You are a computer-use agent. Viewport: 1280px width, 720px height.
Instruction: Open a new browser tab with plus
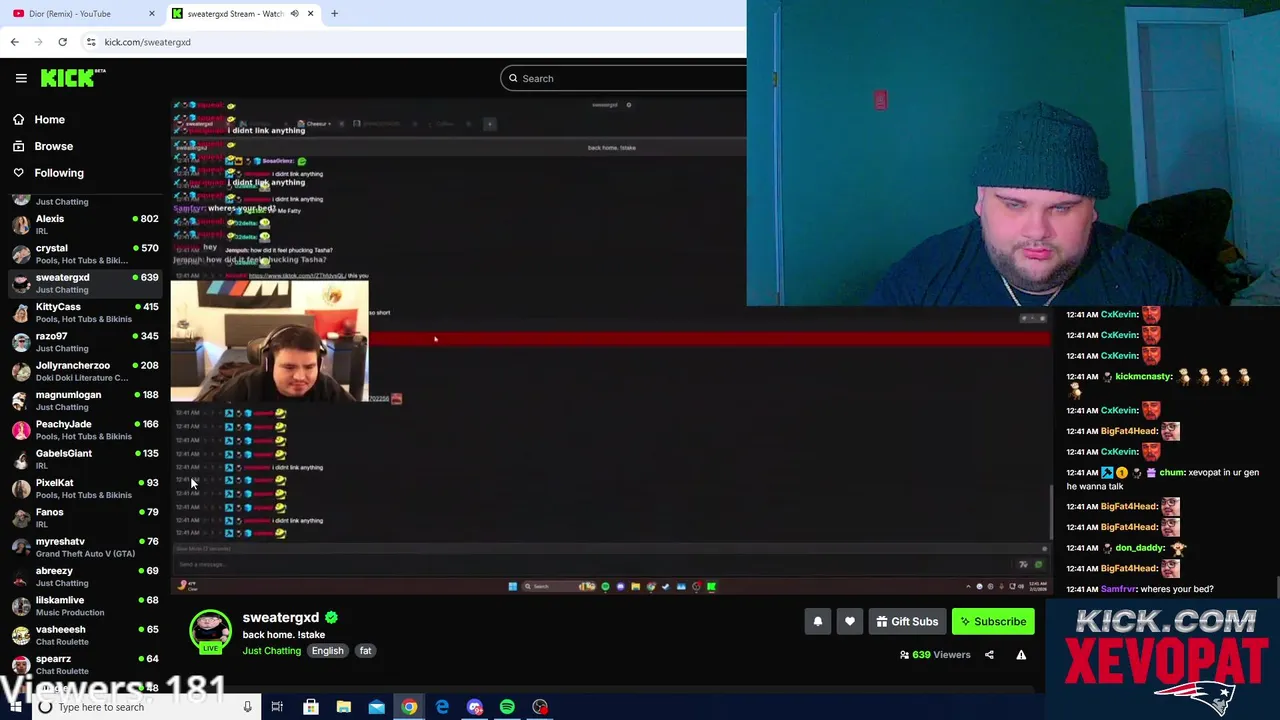(334, 13)
